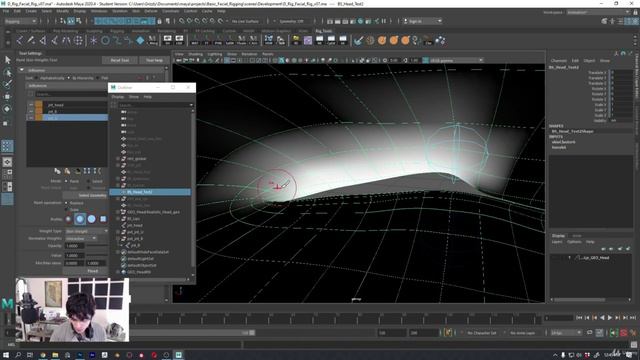Choose the Select mode radio button

(88, 181)
